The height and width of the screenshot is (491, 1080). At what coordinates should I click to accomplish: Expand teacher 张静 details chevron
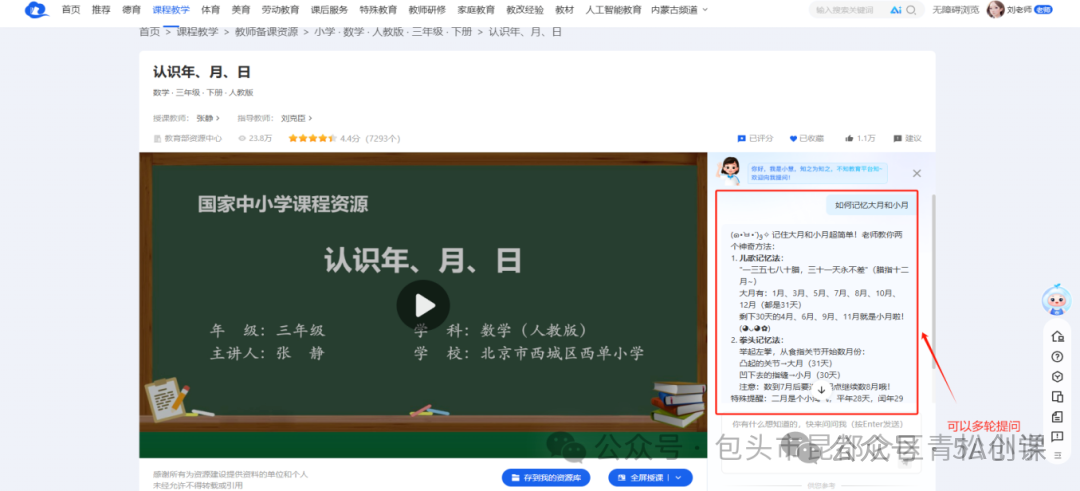tap(219, 118)
